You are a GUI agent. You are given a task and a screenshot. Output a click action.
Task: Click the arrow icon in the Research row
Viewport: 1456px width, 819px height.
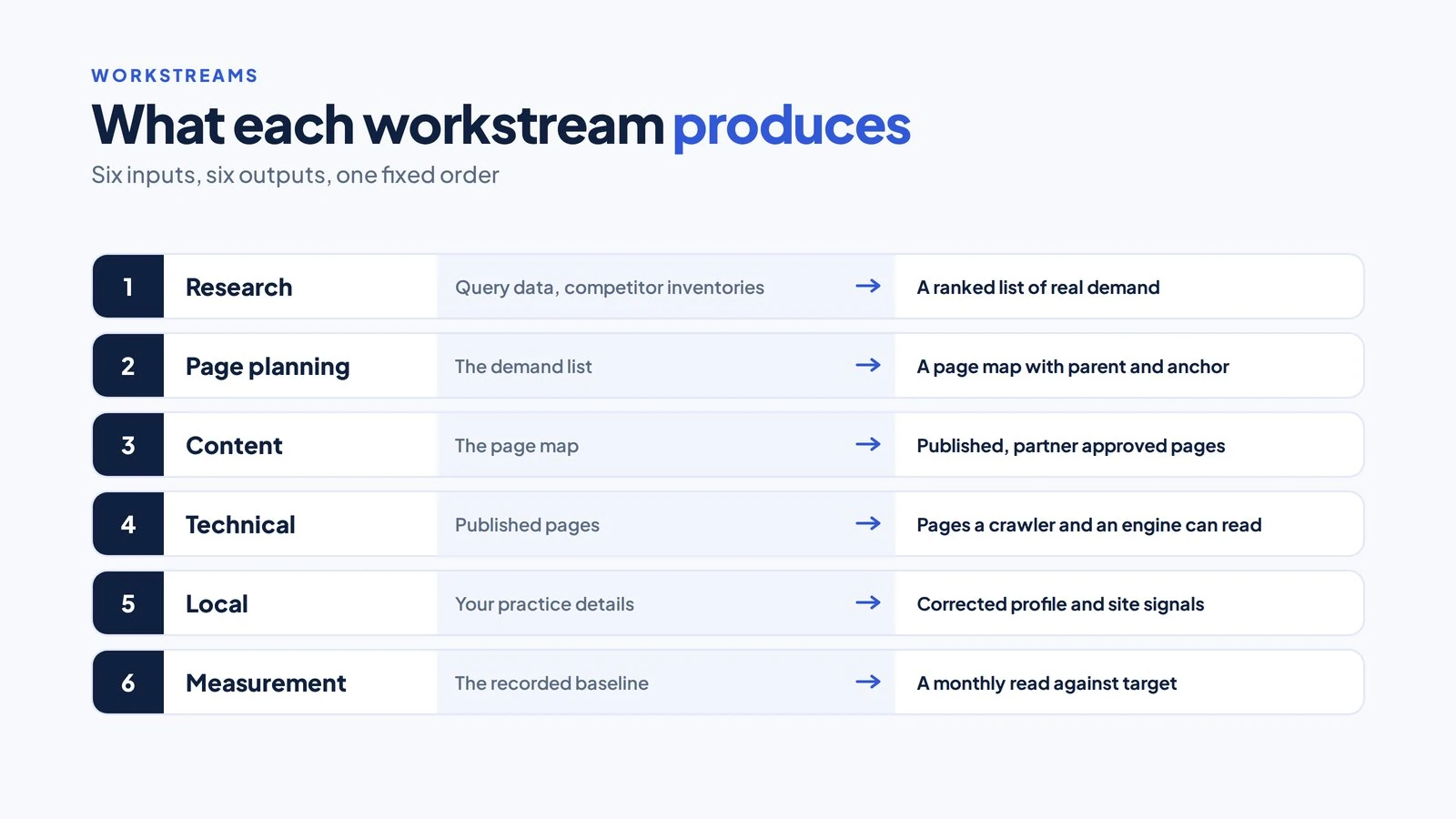[x=868, y=286]
